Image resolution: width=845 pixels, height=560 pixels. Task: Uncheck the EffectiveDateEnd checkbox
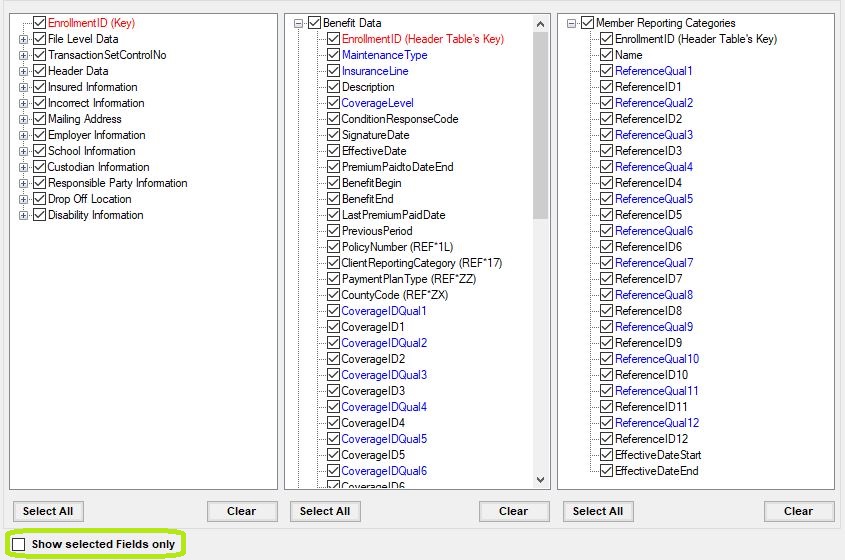(x=606, y=471)
